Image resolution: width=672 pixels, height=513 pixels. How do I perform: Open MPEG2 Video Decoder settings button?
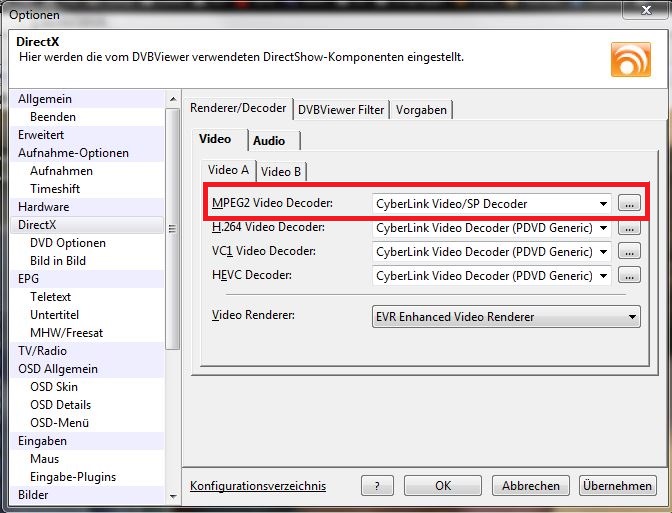(629, 204)
